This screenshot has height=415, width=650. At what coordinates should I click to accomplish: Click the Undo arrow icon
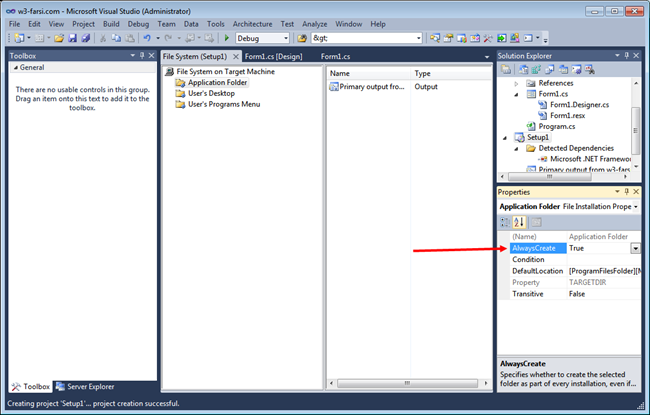(147, 38)
